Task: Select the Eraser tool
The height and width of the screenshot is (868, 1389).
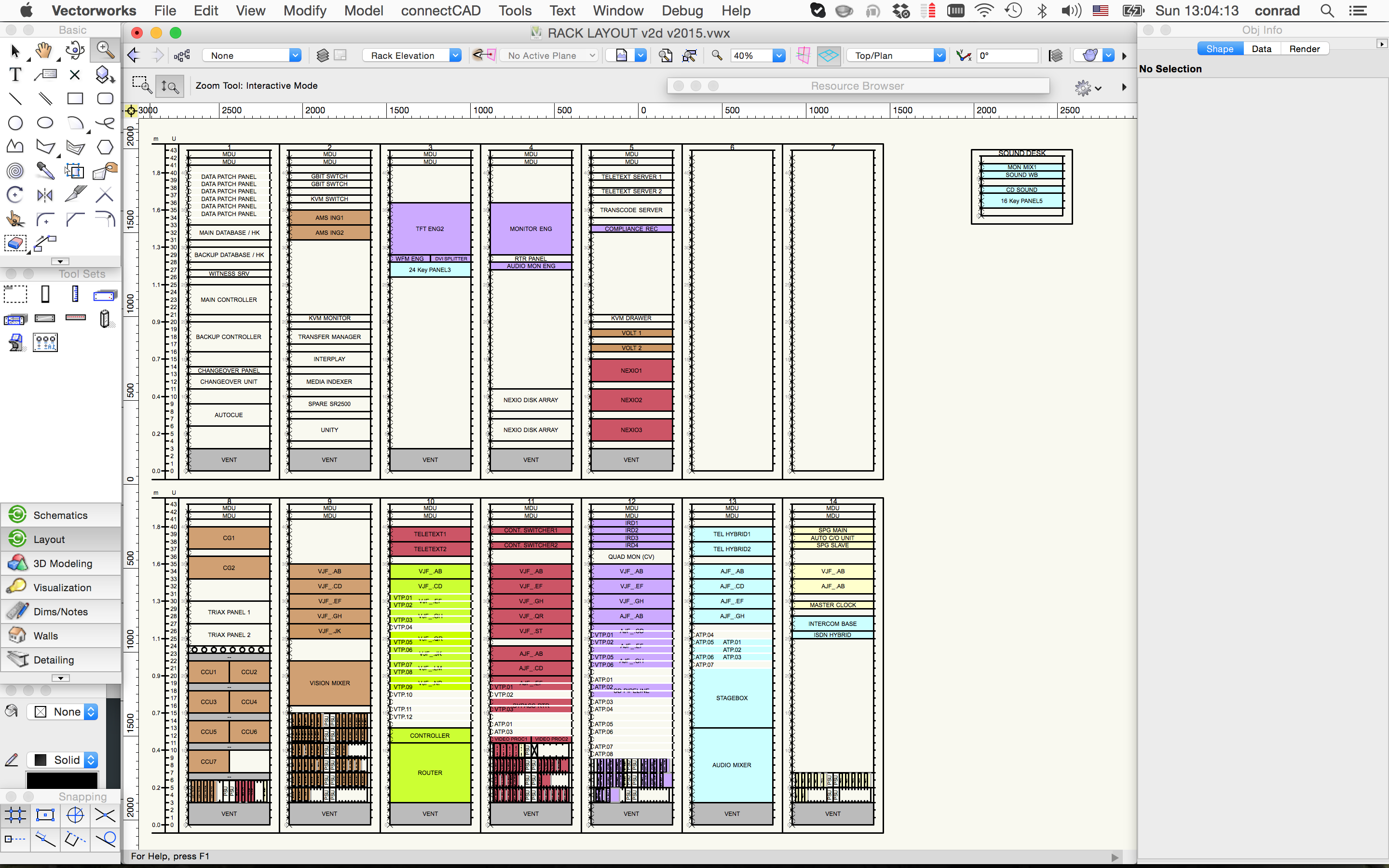Action: tap(15, 244)
